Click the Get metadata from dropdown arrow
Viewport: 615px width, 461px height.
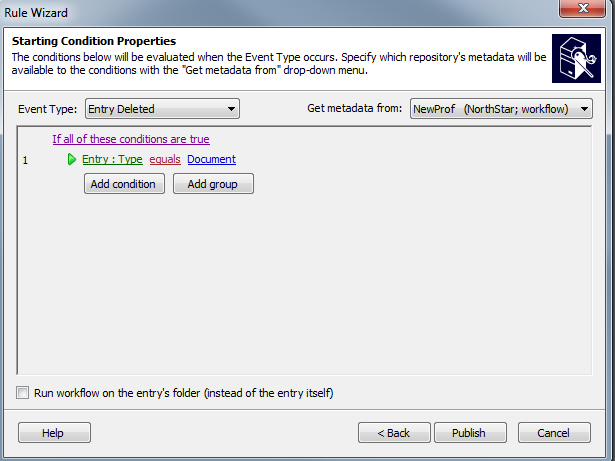(x=584, y=109)
